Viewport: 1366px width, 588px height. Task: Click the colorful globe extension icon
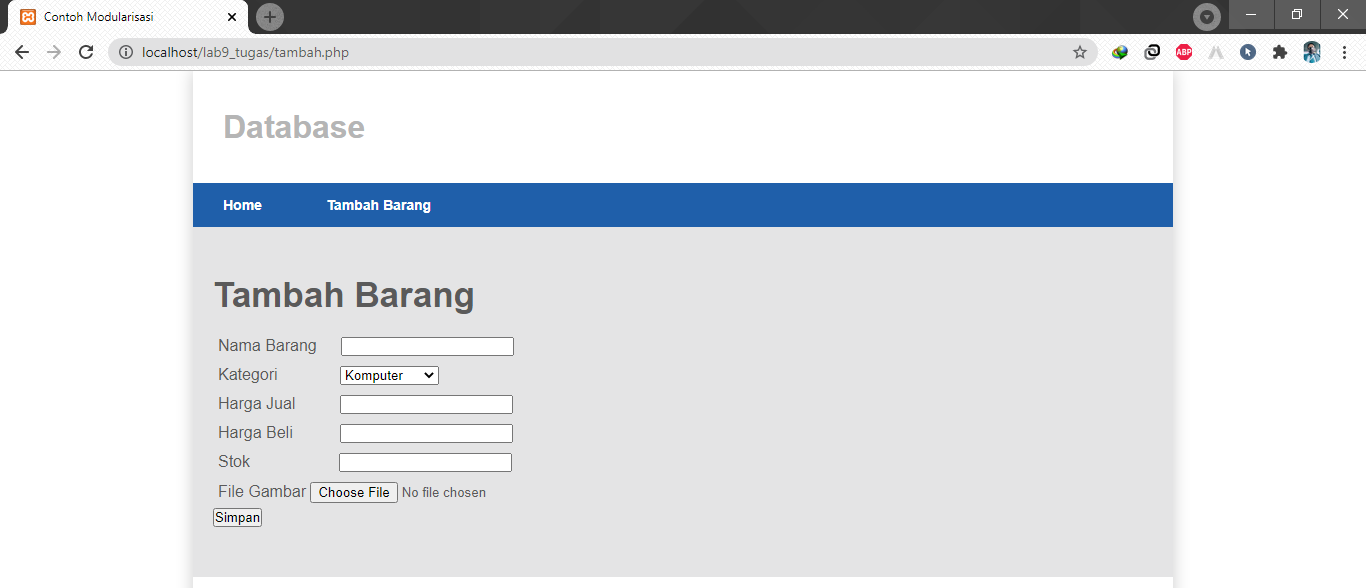click(x=1120, y=52)
